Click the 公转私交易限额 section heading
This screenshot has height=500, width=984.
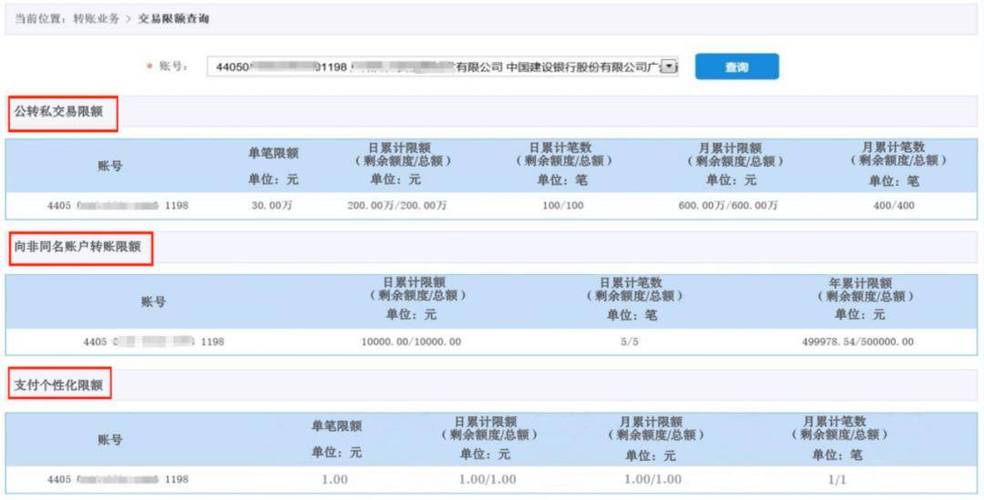59,112
